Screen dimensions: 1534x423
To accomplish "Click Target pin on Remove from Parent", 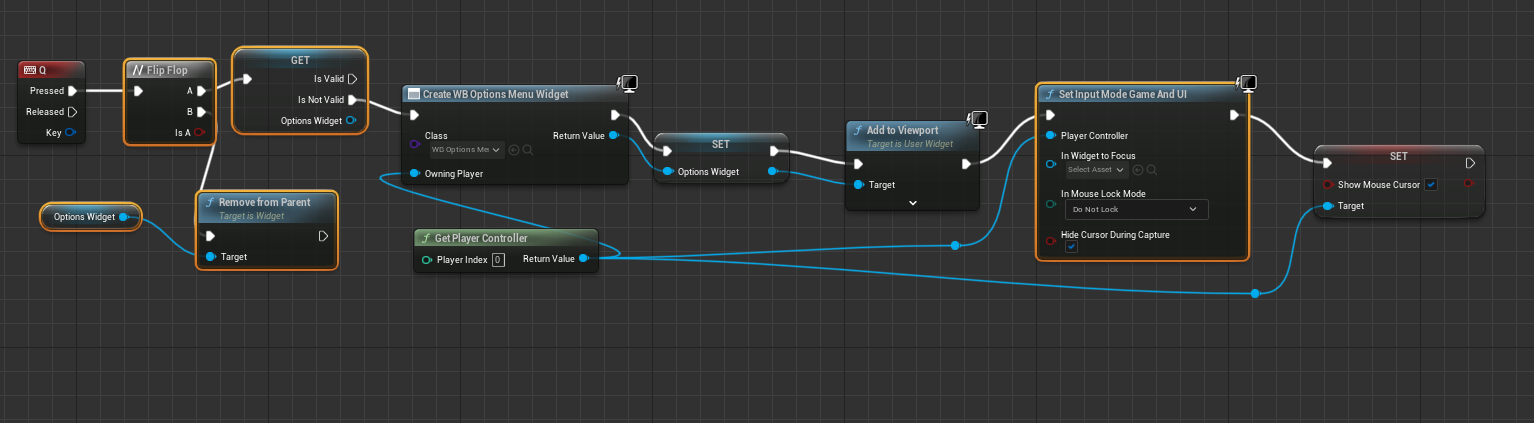I will [211, 257].
